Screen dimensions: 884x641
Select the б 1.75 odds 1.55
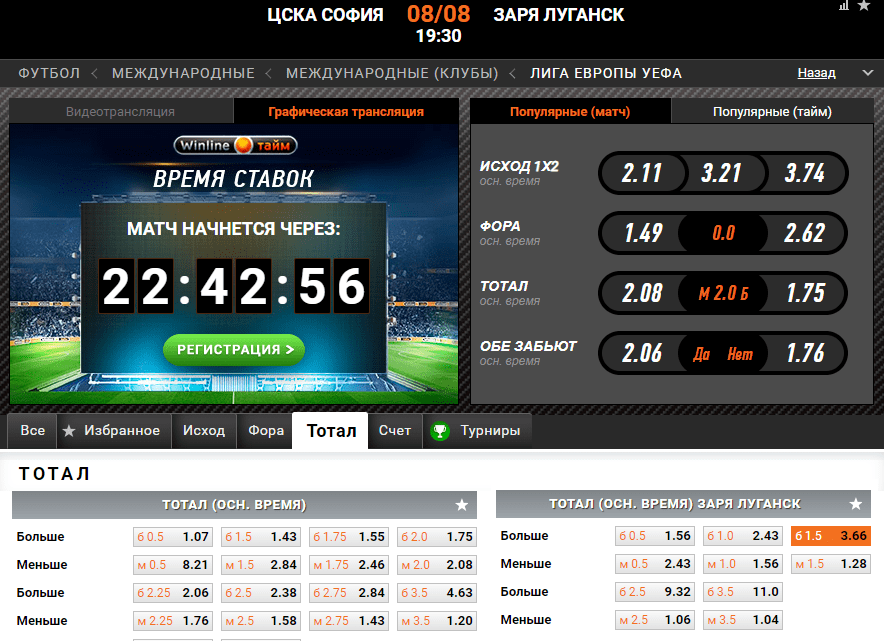(349, 537)
